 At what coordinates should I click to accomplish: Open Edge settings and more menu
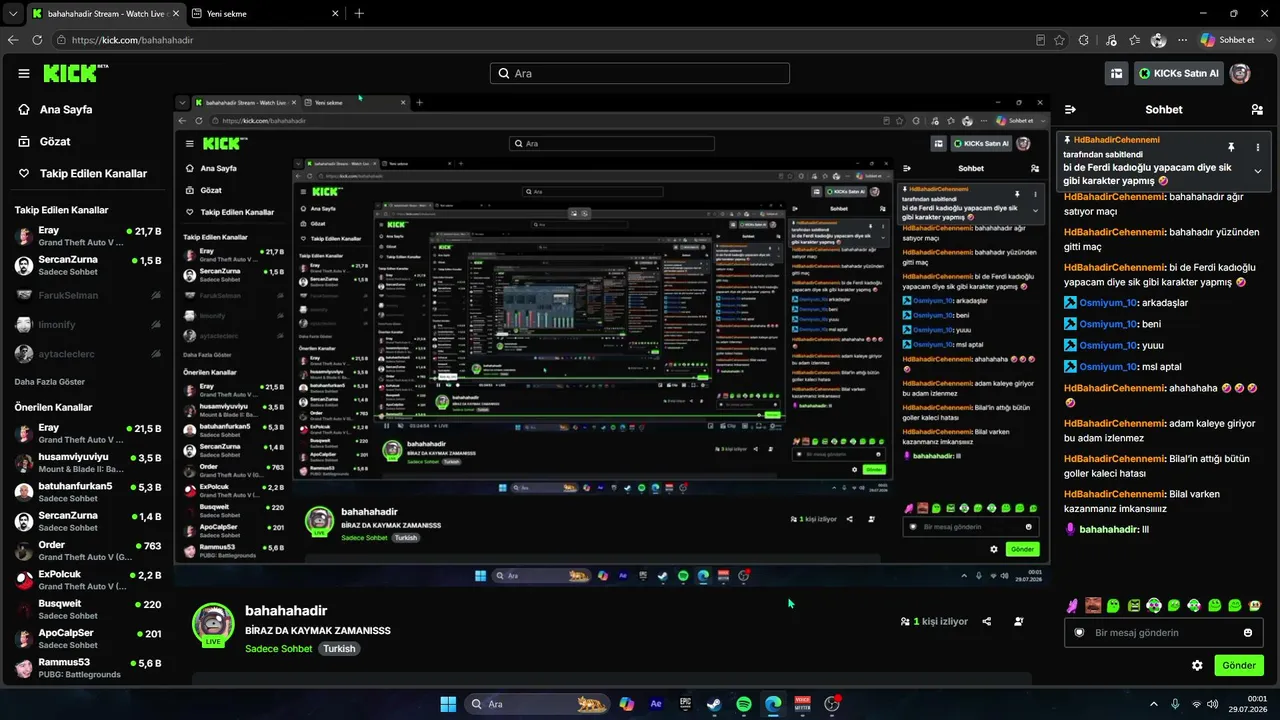[x=1183, y=40]
